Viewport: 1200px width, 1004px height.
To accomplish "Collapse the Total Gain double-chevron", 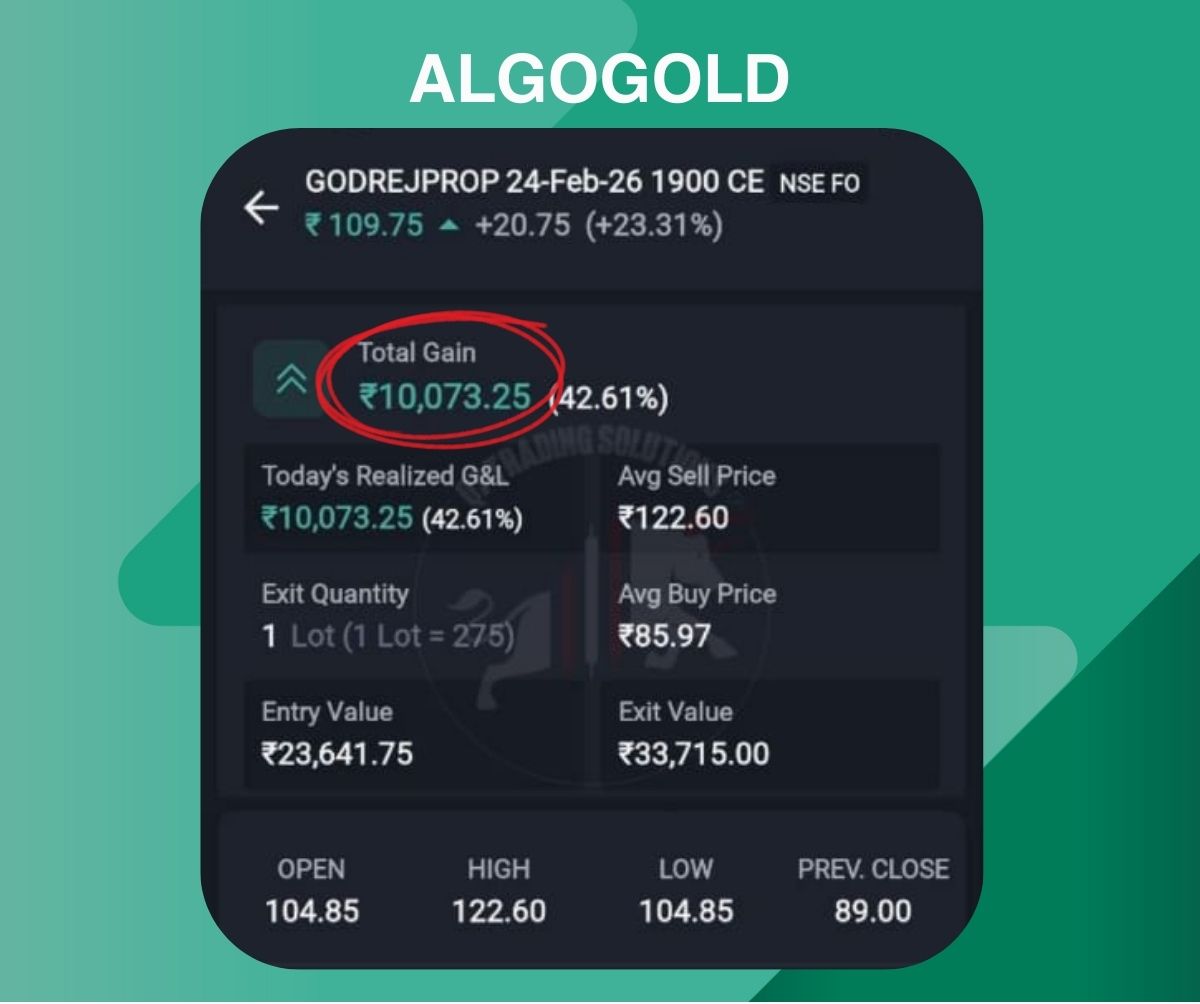I will tap(290, 379).
